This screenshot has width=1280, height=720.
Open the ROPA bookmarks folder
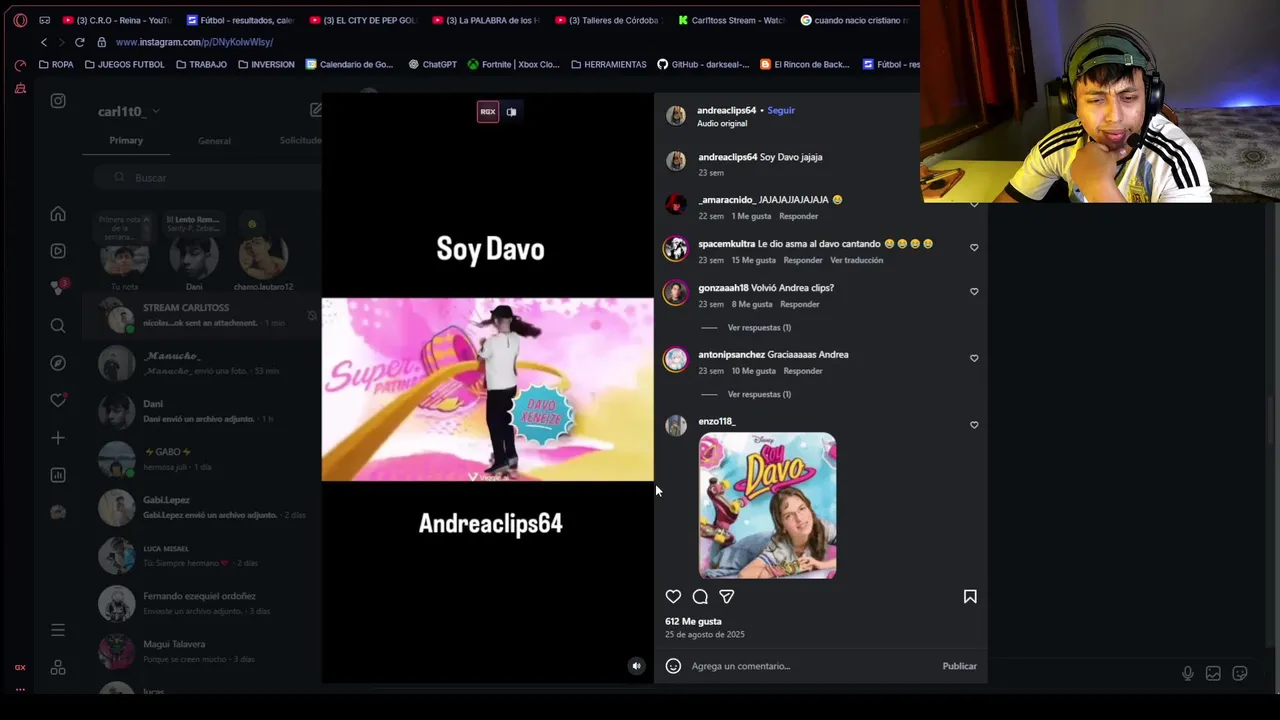coord(56,64)
